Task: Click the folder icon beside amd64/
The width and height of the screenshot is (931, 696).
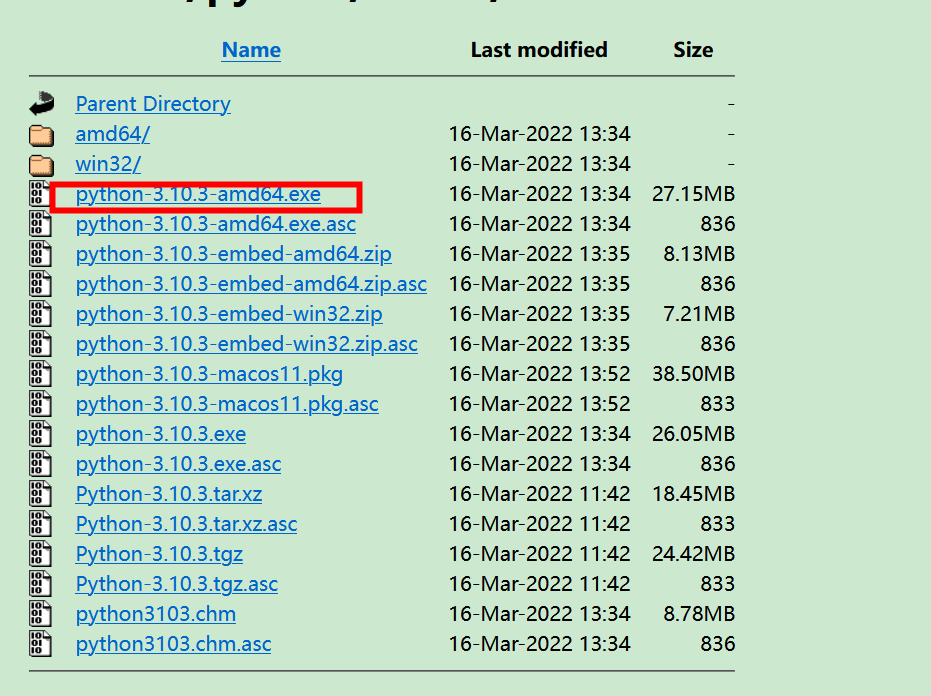Action: 42,135
